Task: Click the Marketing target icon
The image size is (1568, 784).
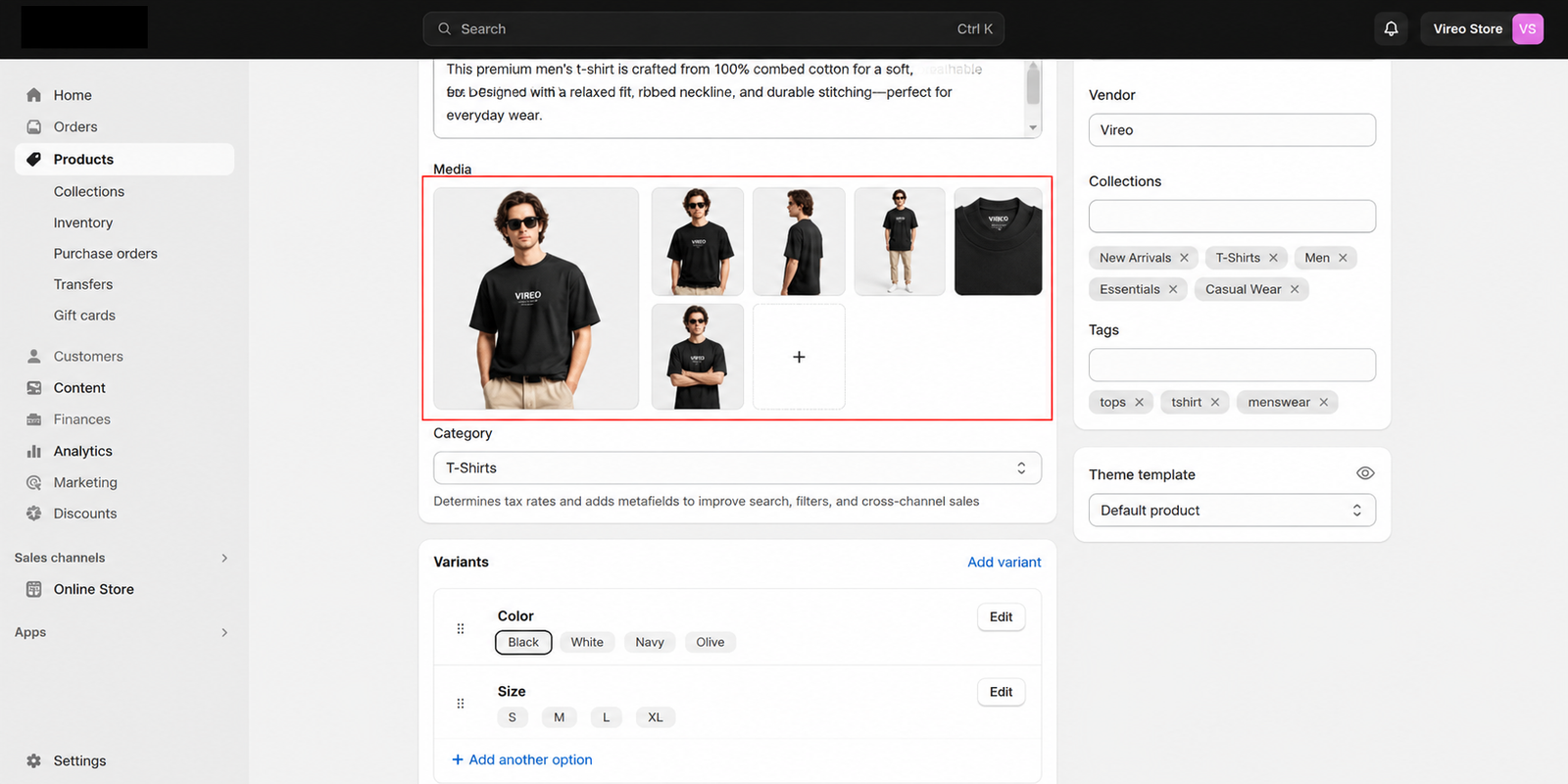Action: [x=34, y=482]
